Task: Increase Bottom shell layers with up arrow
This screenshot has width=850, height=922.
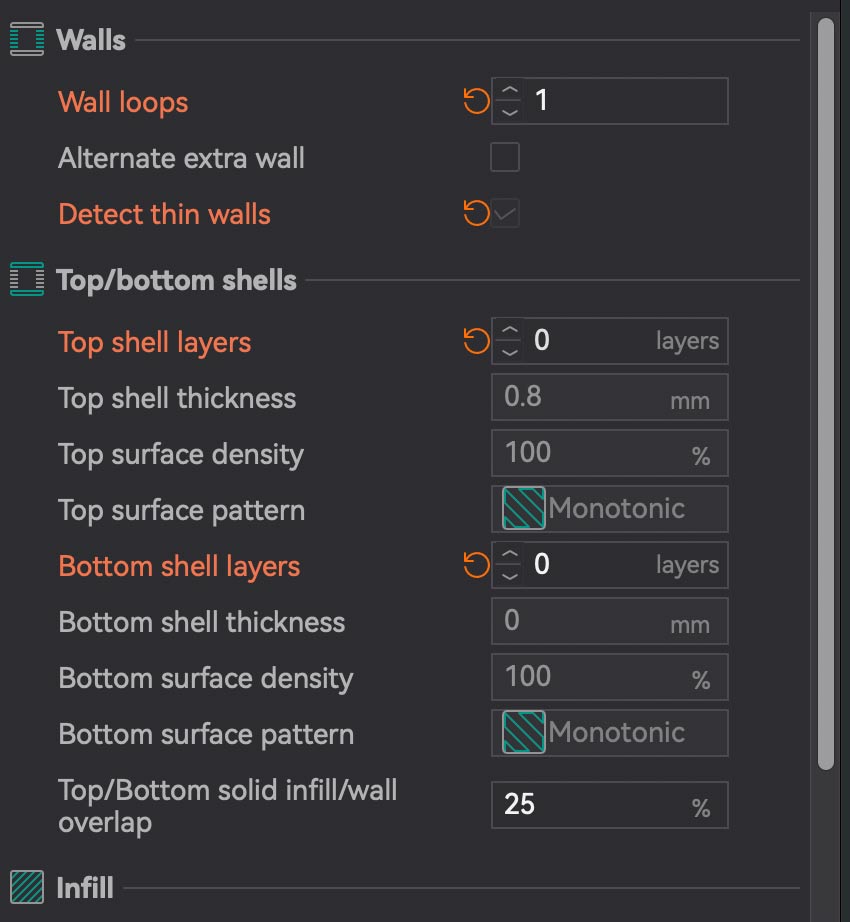Action: (510, 555)
